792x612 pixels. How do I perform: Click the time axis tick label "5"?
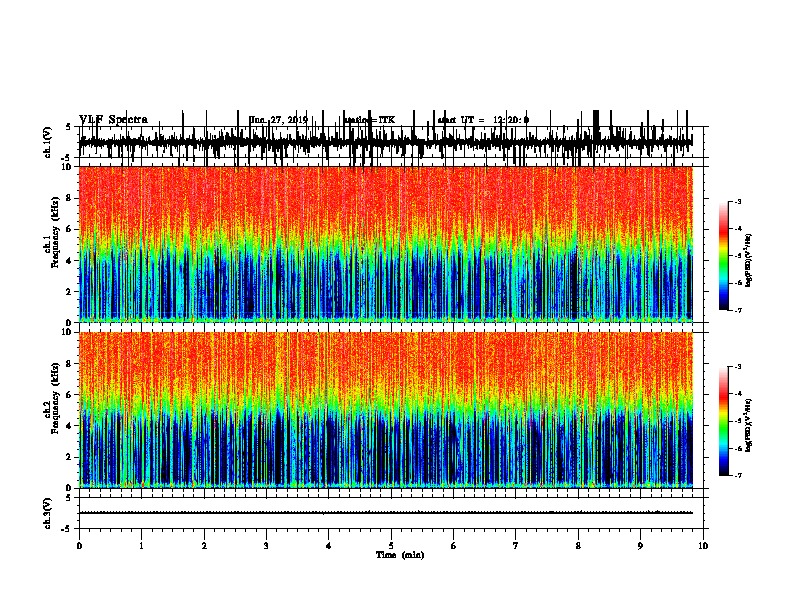click(391, 546)
